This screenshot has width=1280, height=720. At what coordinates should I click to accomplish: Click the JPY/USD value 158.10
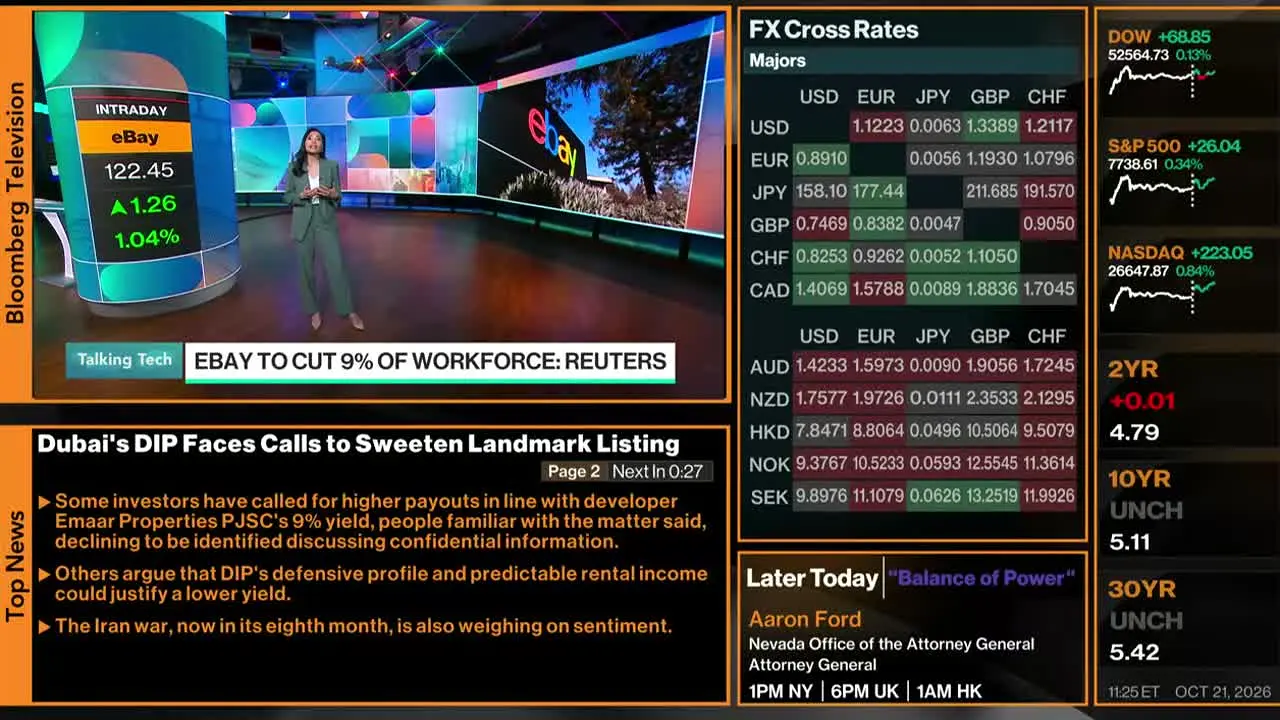(820, 191)
